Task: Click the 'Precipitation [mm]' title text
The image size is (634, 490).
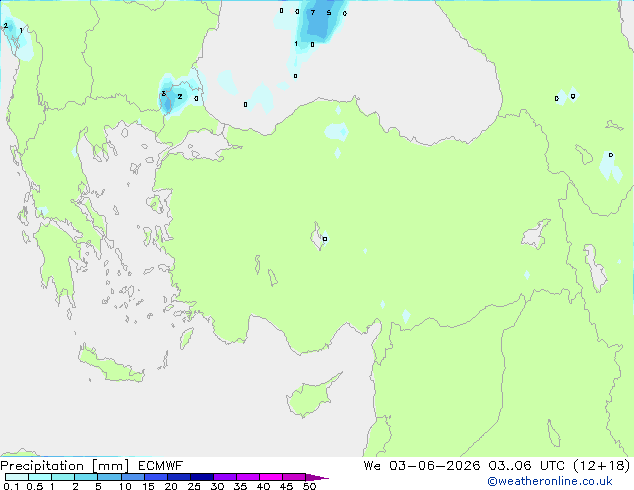Action: click(x=65, y=466)
